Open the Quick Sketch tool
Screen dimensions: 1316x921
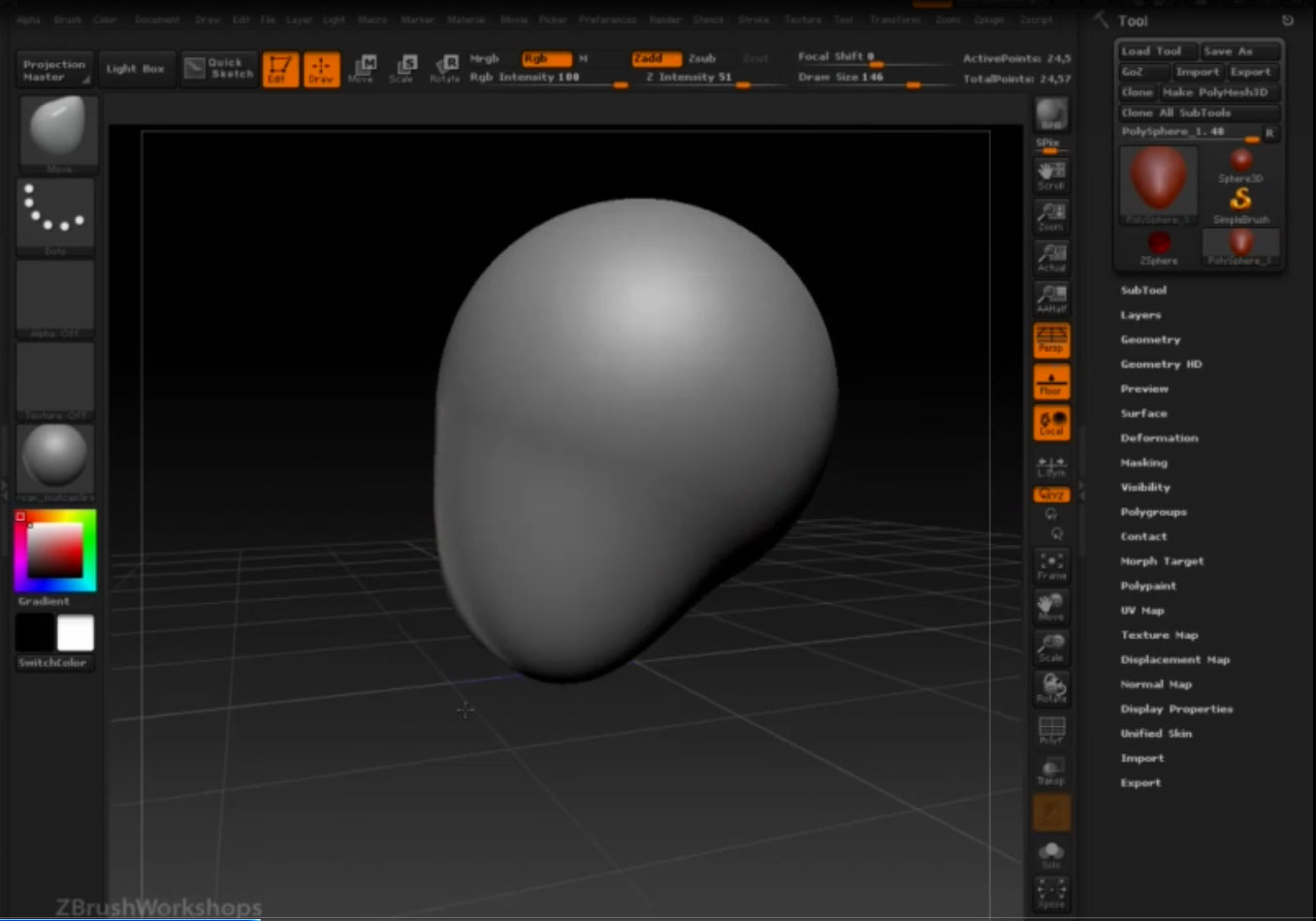pyautogui.click(x=220, y=68)
